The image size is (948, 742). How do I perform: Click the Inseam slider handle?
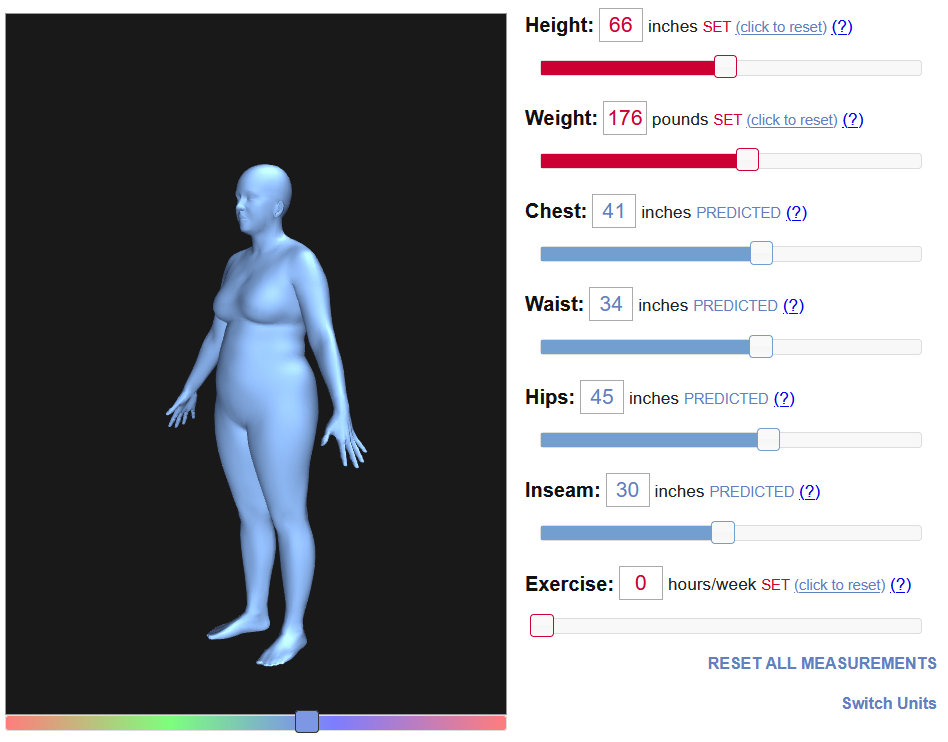722,532
